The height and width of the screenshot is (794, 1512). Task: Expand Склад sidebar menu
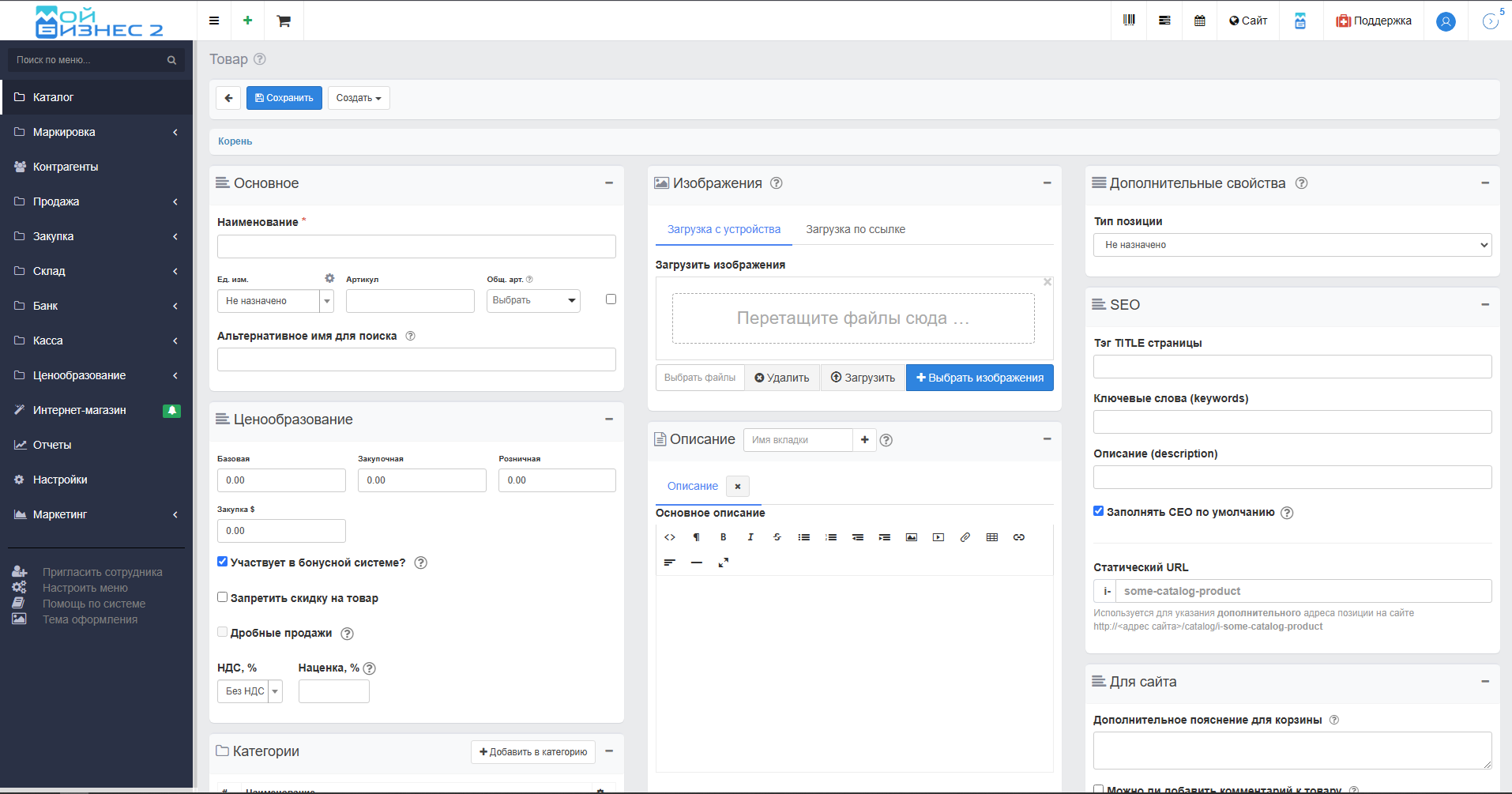pyautogui.click(x=96, y=271)
